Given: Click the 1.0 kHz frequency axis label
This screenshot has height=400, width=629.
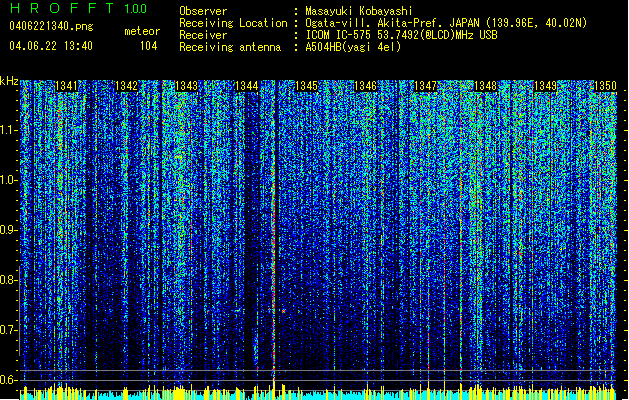Looking at the screenshot, I should pyautogui.click(x=9, y=180).
